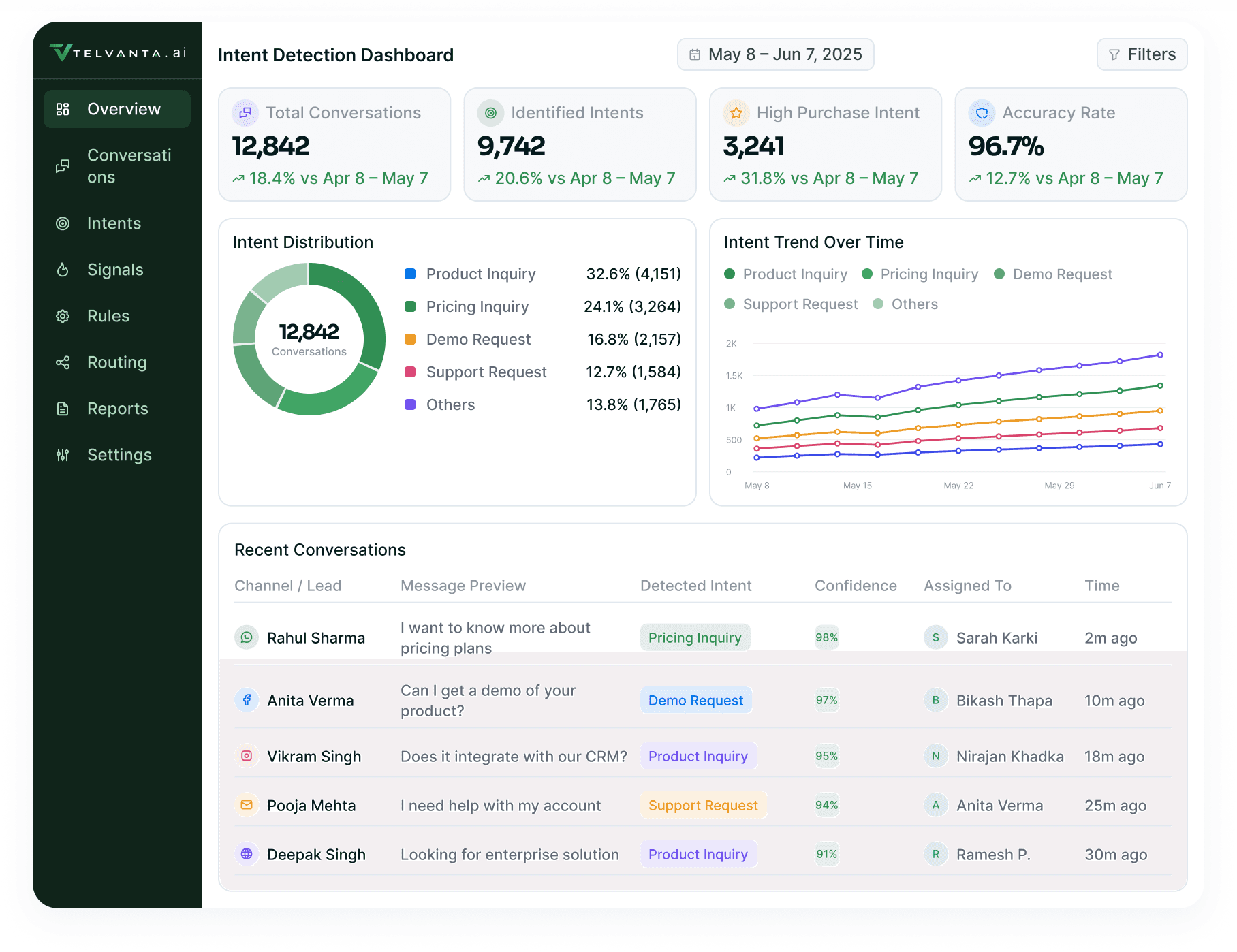
Task: Click the pink Support Request distribution swatch
Action: 410,372
